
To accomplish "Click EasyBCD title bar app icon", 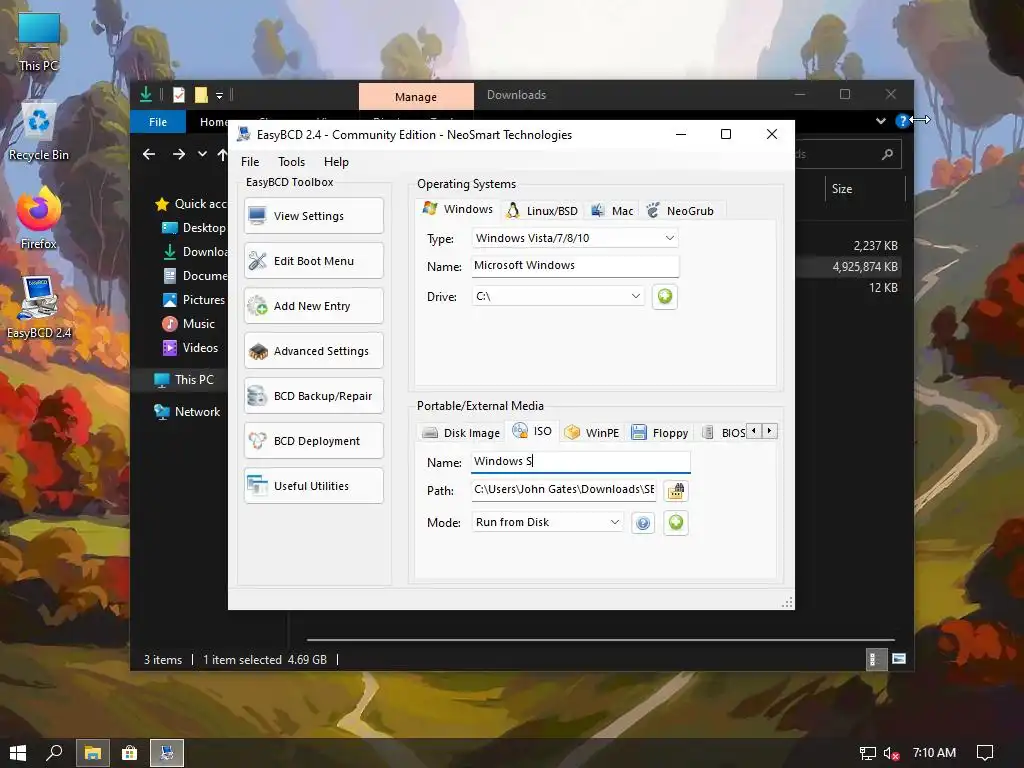I will pyautogui.click(x=244, y=135).
